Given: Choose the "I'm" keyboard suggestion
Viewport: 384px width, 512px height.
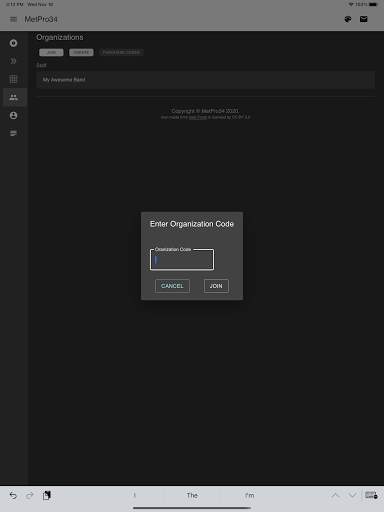Looking at the screenshot, I should pyautogui.click(x=249, y=495).
